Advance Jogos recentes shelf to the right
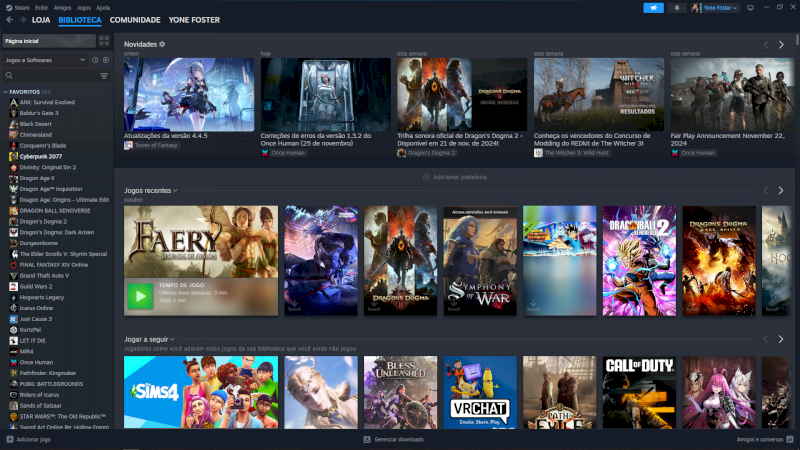The height and width of the screenshot is (450, 800). [x=781, y=190]
